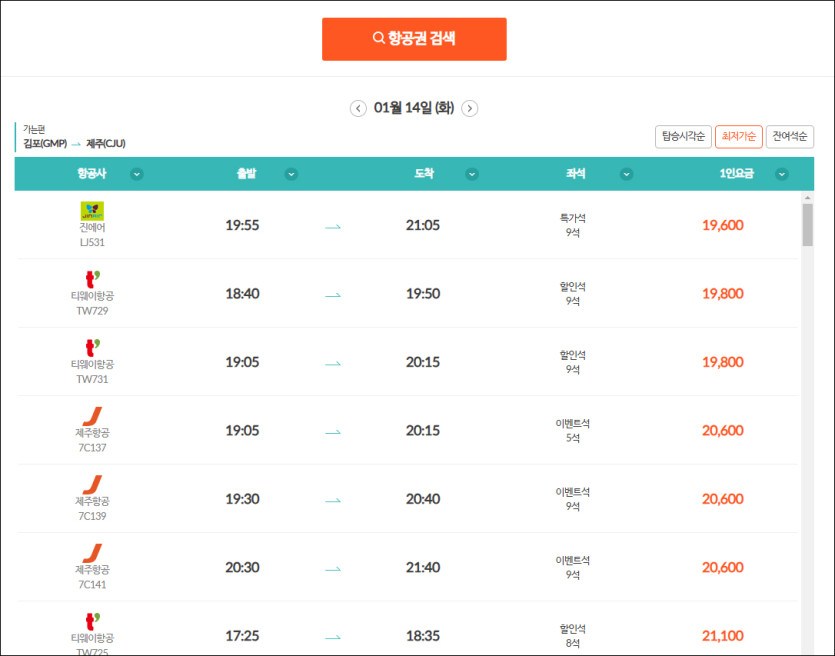Open the 출발 column dropdown arrow
The width and height of the screenshot is (835, 656).
coord(291,174)
